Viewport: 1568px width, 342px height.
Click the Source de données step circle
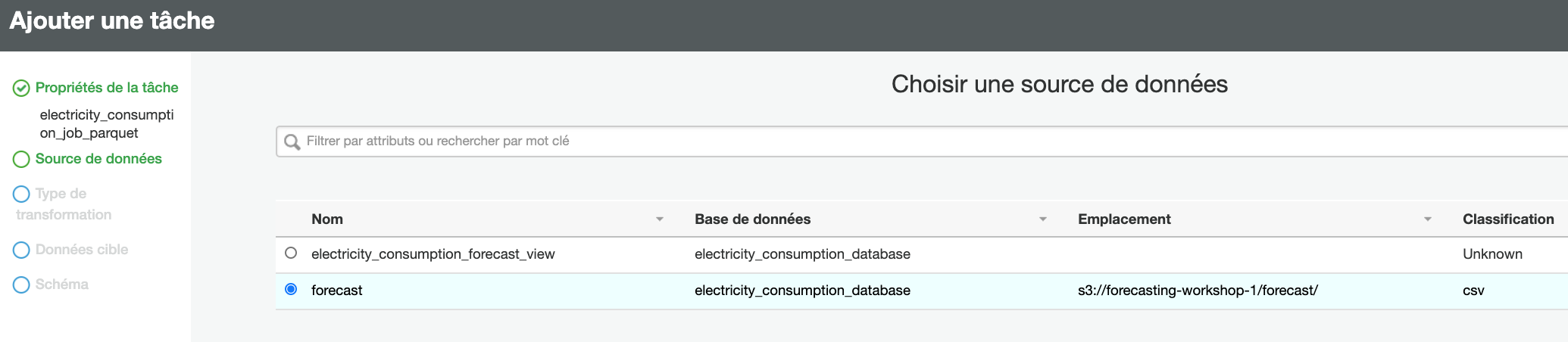pyautogui.click(x=21, y=160)
